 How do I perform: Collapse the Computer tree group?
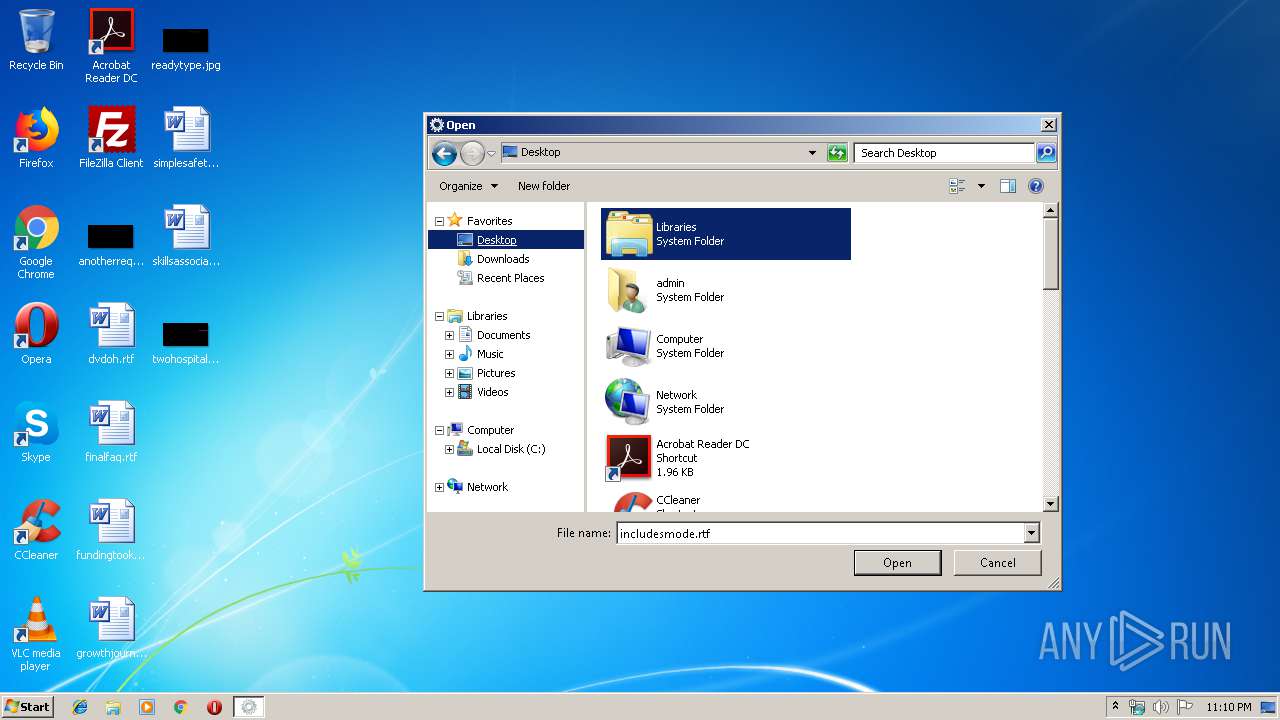click(x=439, y=430)
